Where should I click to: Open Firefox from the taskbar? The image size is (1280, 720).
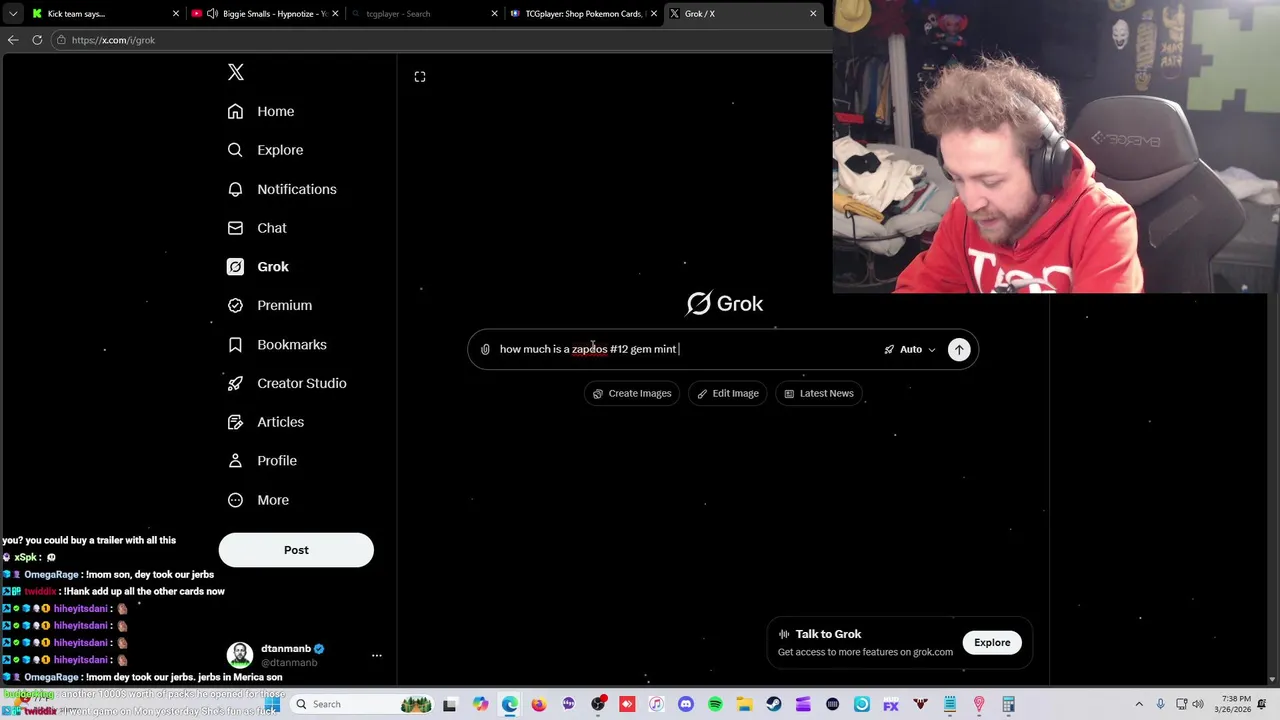pyautogui.click(x=539, y=704)
